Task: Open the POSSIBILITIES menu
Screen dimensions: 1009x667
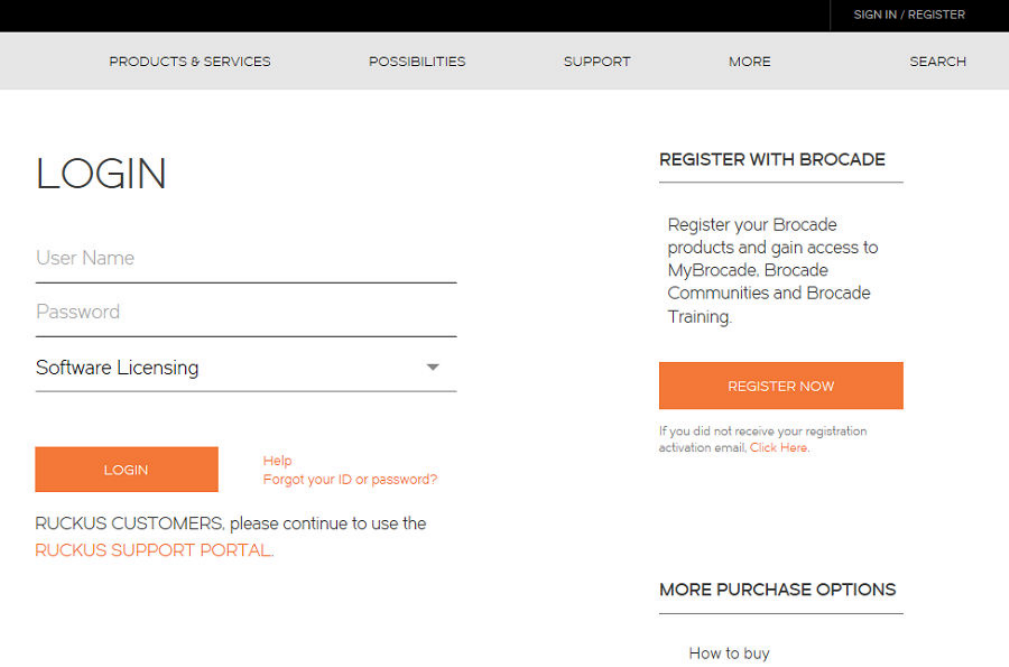Action: coord(417,61)
